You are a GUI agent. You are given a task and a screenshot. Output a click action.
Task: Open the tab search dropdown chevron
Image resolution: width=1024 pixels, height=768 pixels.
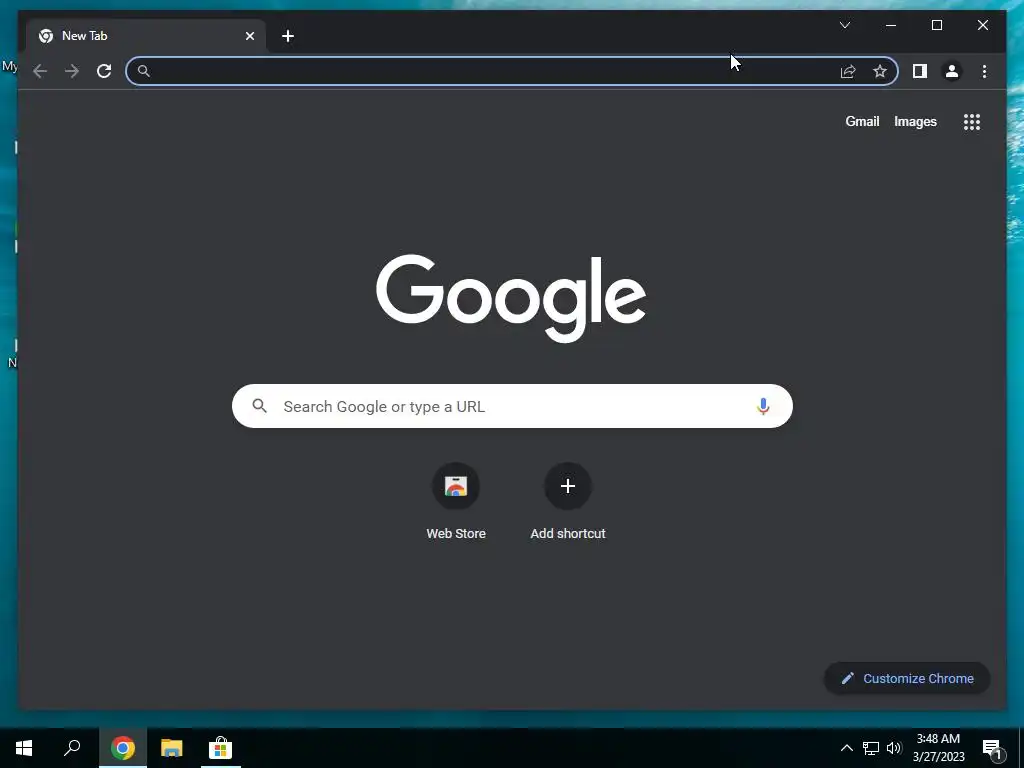(x=844, y=25)
